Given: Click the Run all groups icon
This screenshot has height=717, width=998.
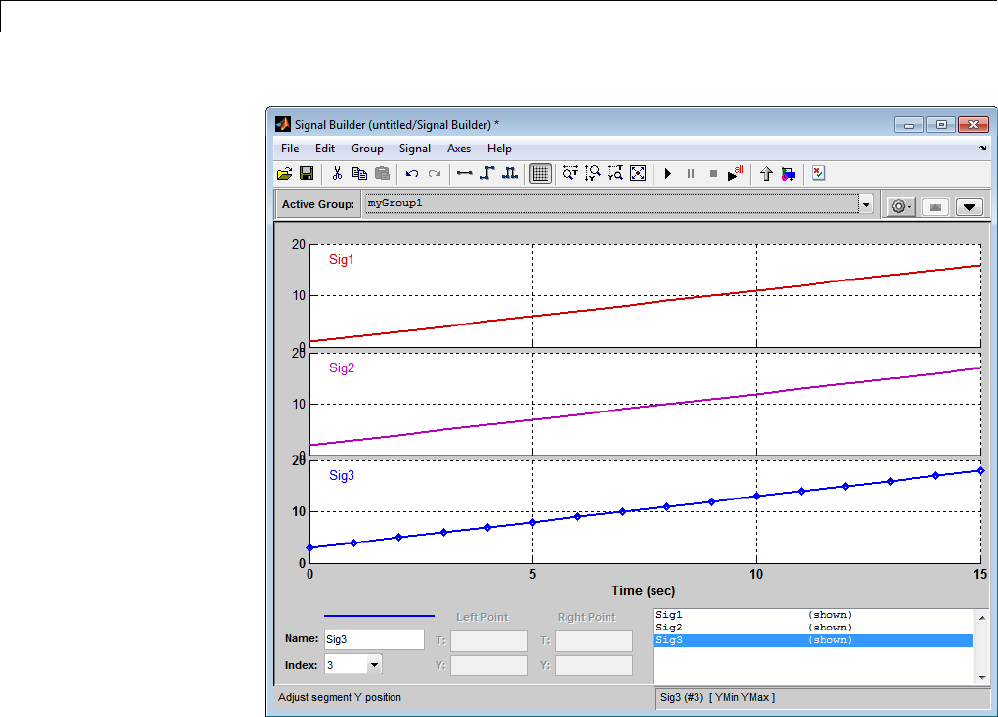Looking at the screenshot, I should pos(736,173).
